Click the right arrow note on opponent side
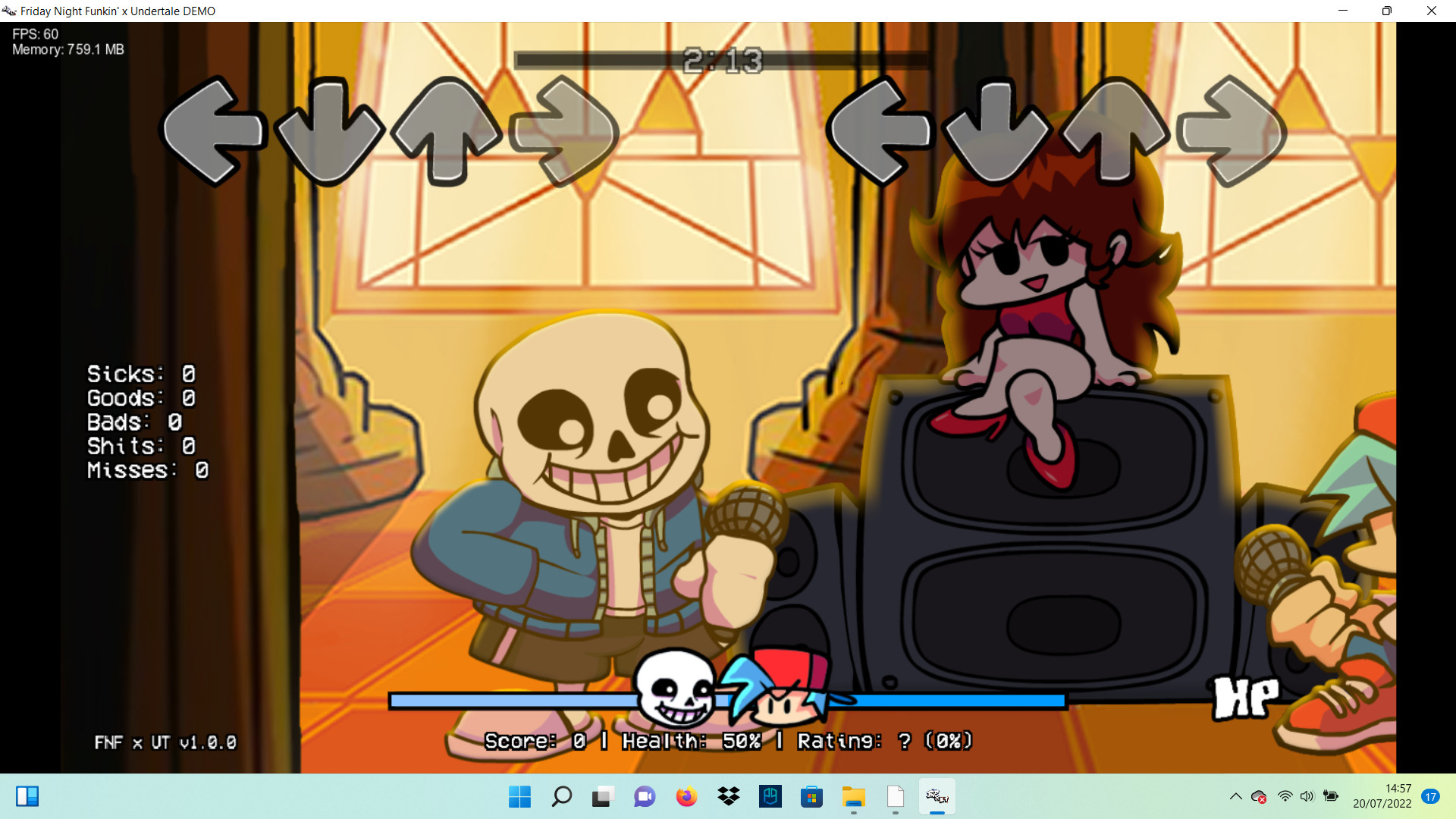This screenshot has width=1456, height=819. (565, 129)
